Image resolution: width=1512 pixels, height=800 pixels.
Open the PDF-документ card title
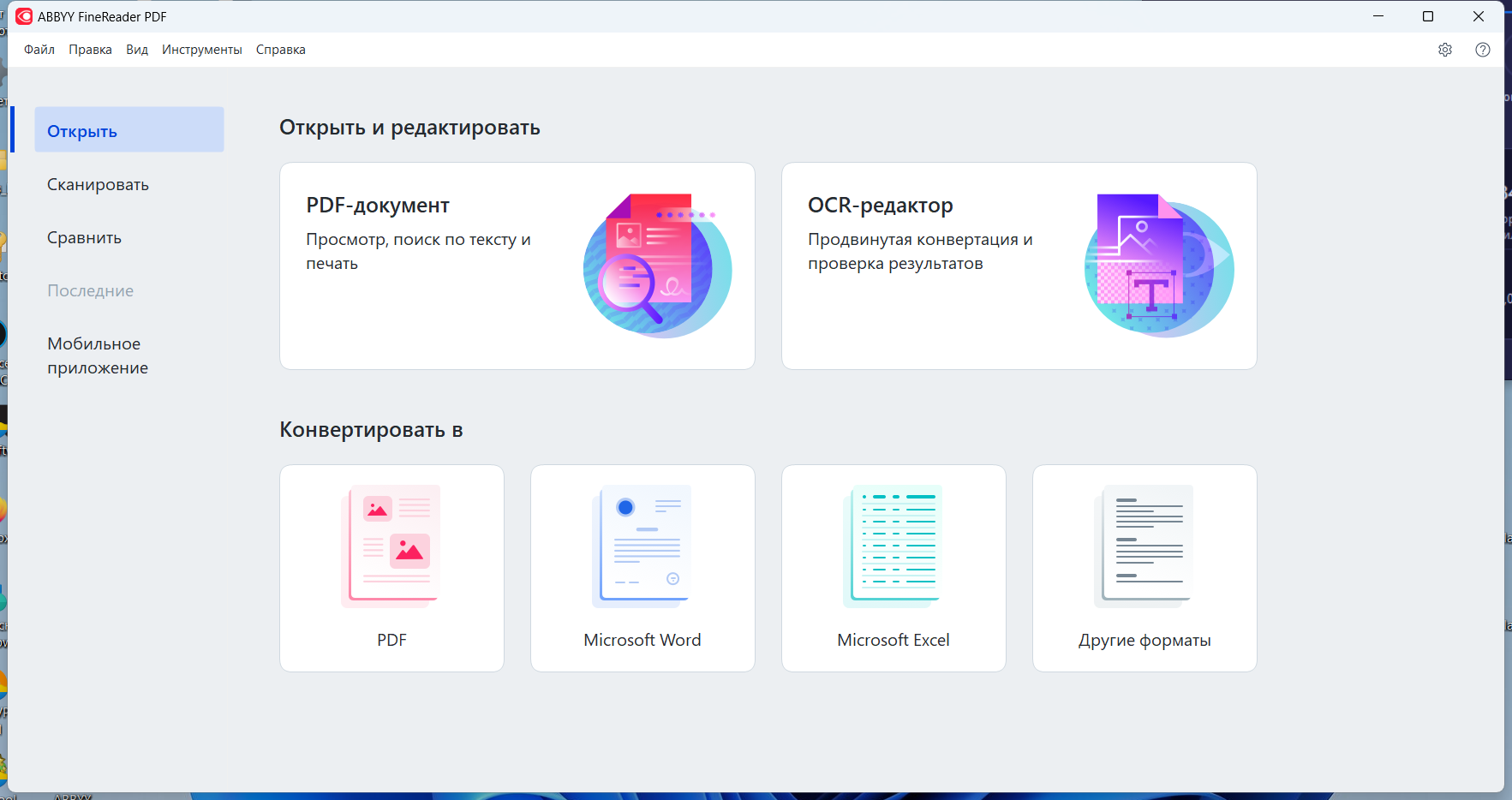pyautogui.click(x=378, y=206)
